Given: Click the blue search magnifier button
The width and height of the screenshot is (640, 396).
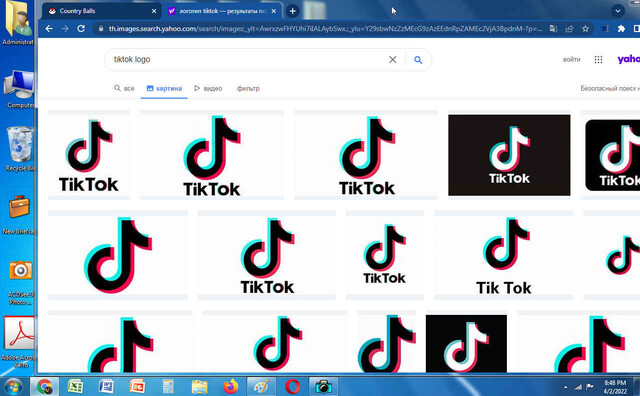Looking at the screenshot, I should click(418, 60).
